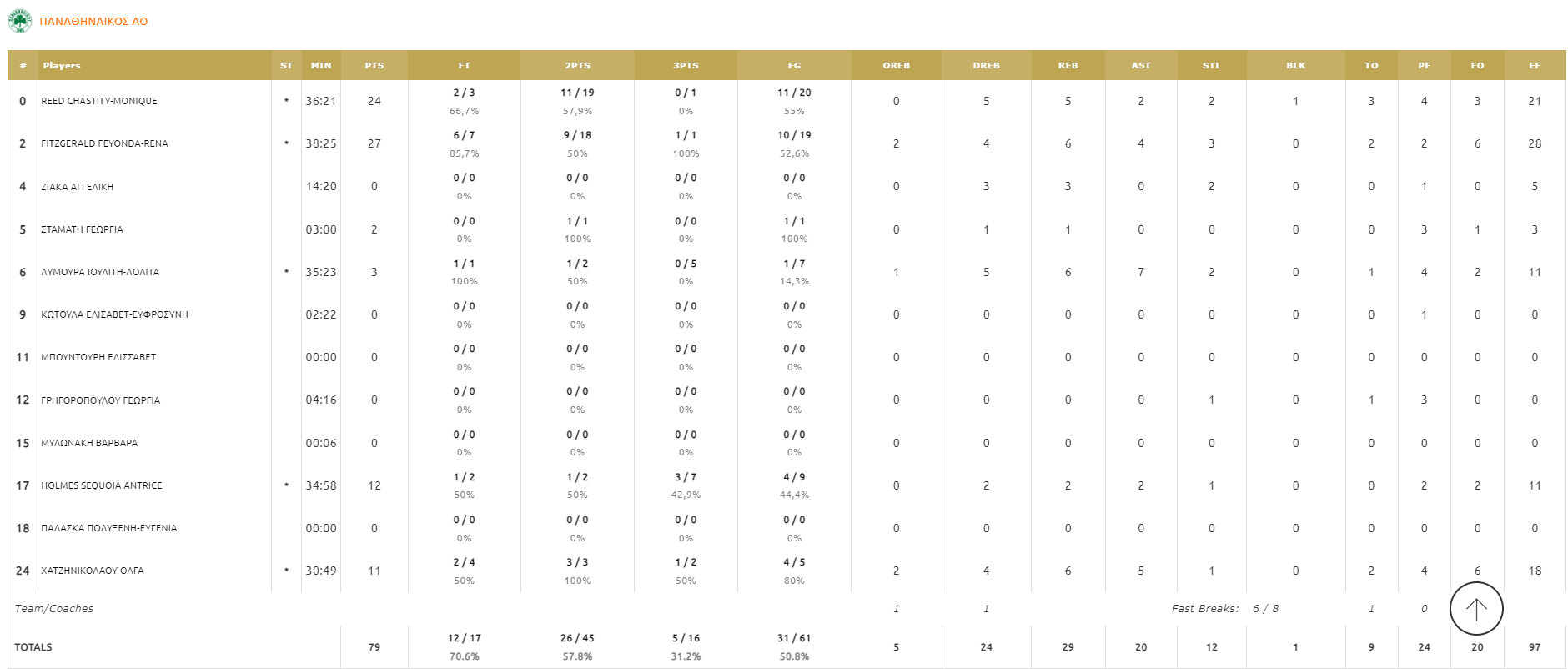The image size is (1568, 669).
Task: Open FITZGERALD FEYONDA-RENA player row
Action: [104, 143]
